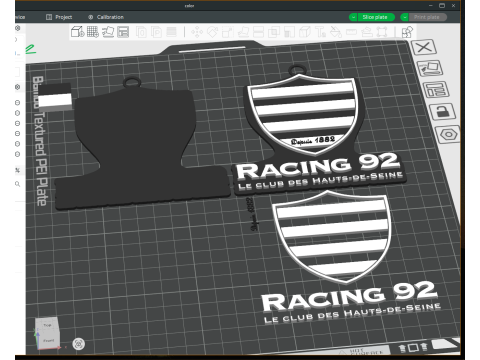Image resolution: width=480 pixels, height=360 pixels.
Task: Switch to the Project tab
Action: [59, 17]
